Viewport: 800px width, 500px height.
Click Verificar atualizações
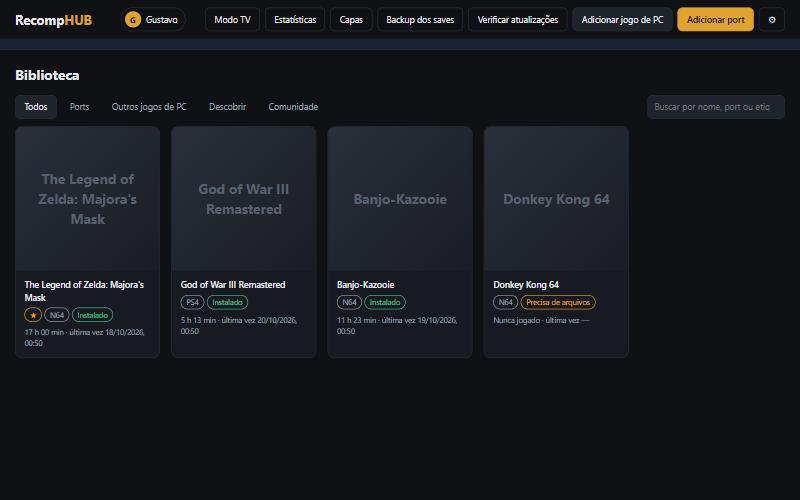[x=517, y=20]
